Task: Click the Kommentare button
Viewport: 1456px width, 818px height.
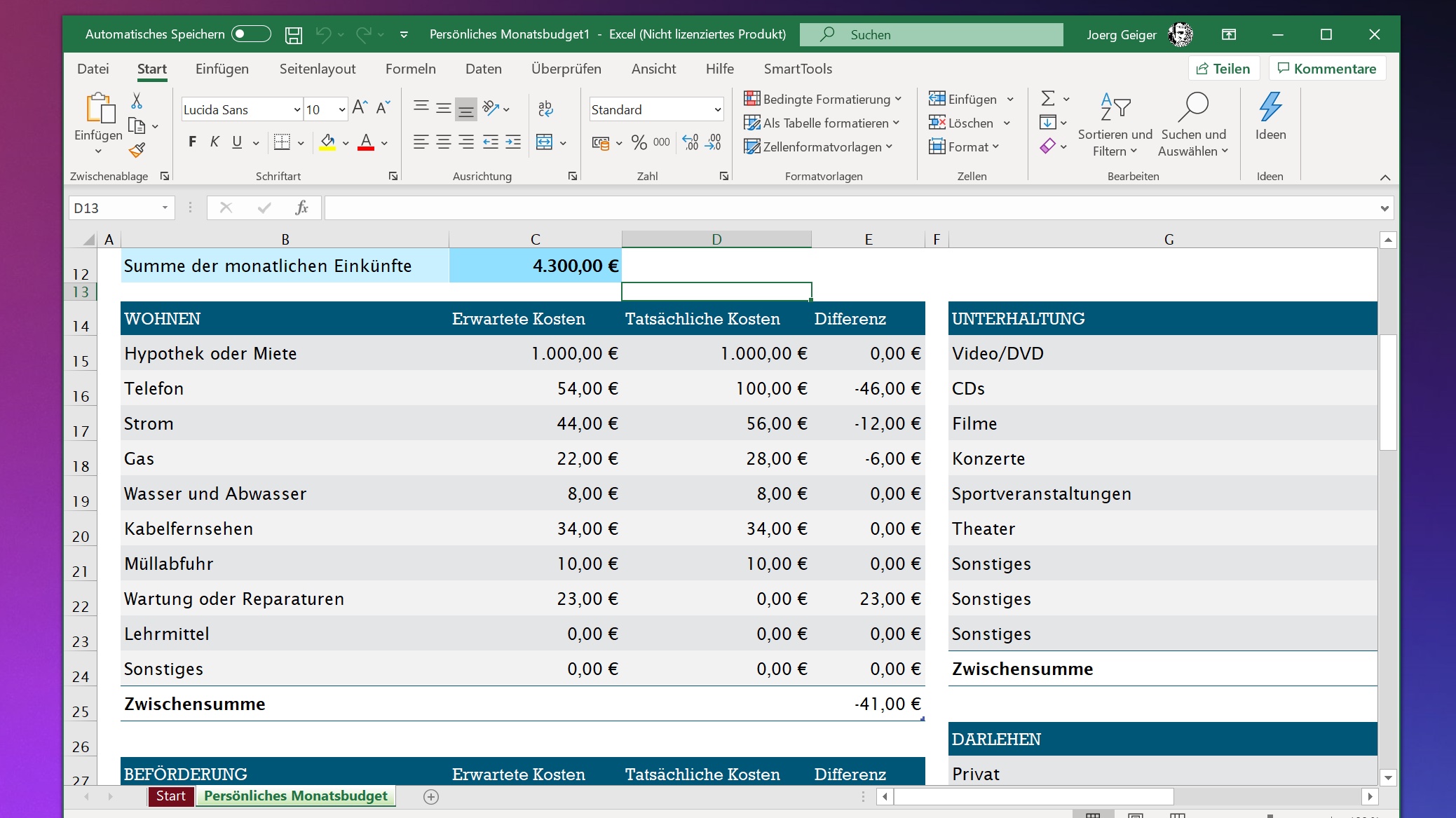Action: pyautogui.click(x=1326, y=69)
